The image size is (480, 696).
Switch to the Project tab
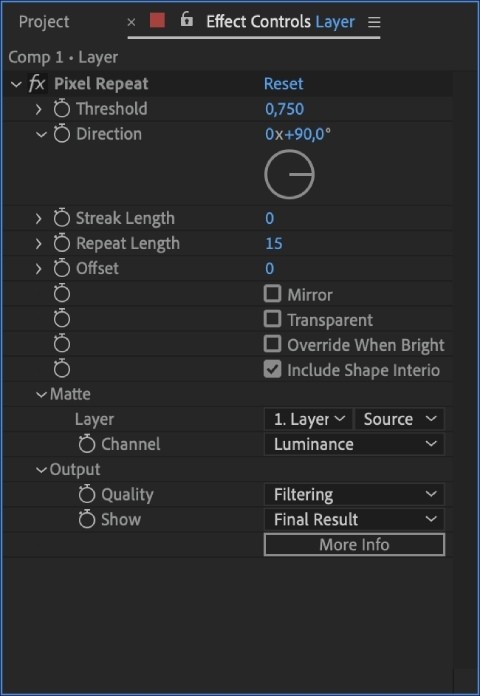coord(44,22)
